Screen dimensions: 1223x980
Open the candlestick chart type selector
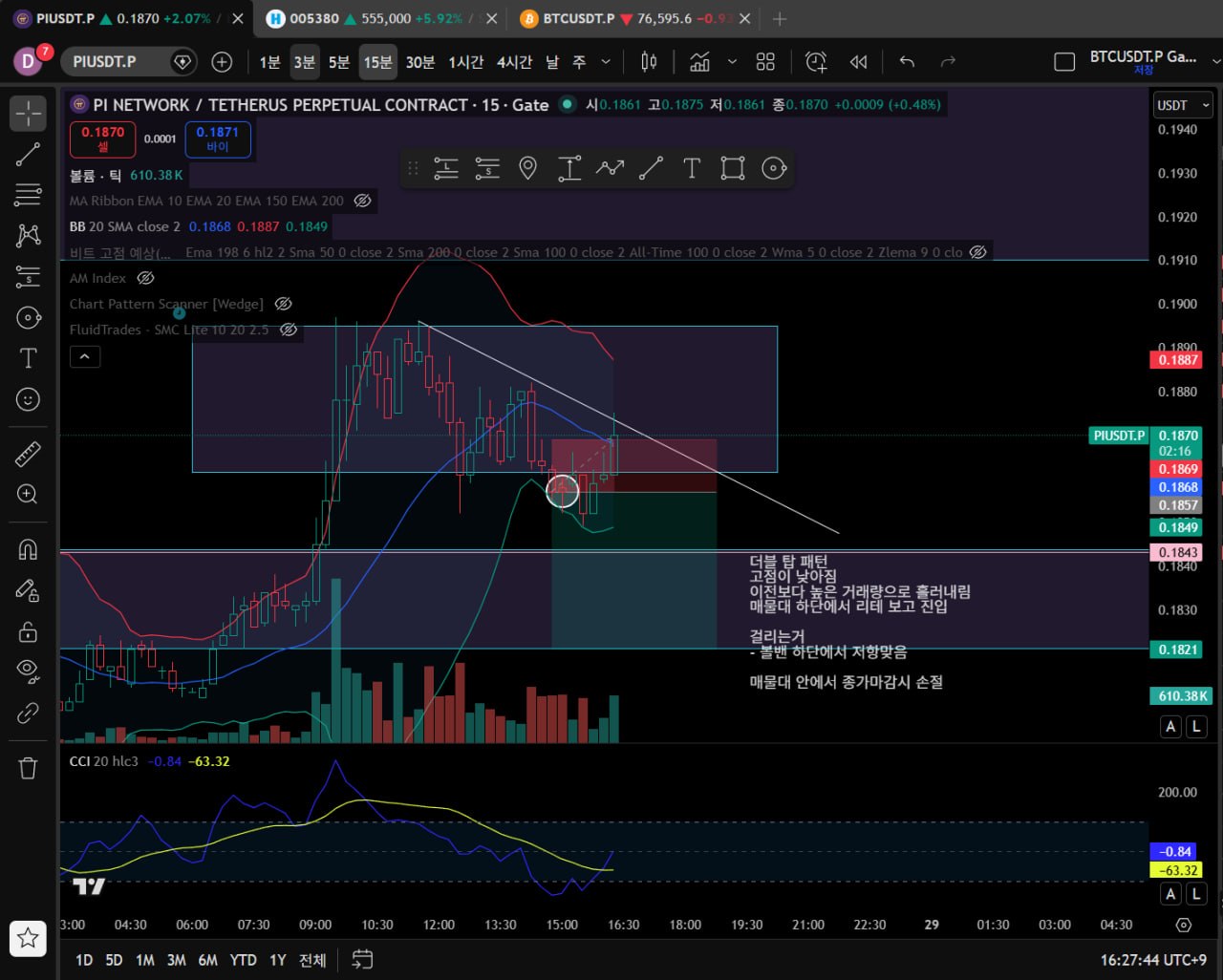[649, 62]
